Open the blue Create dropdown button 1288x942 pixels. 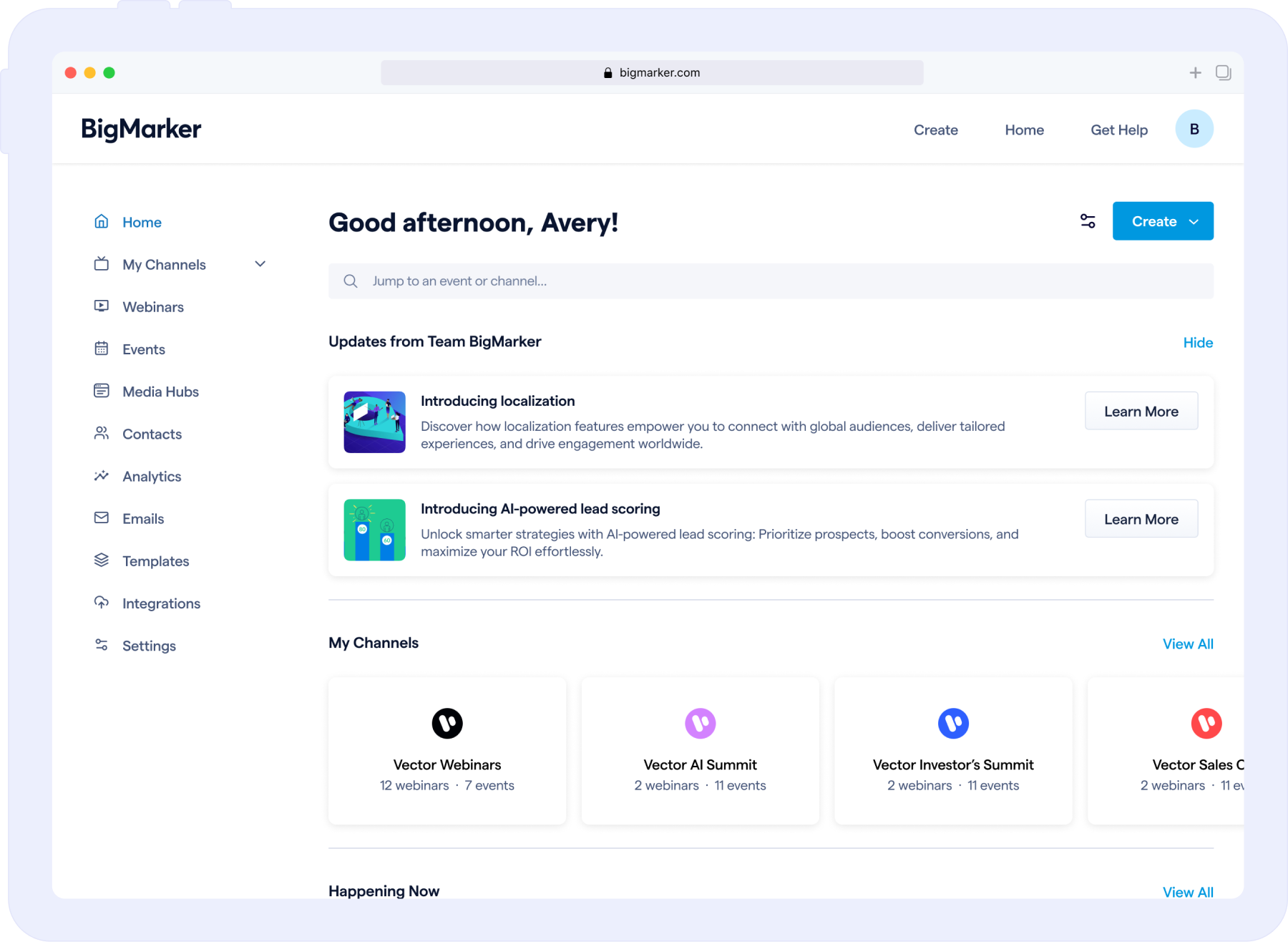1163,221
